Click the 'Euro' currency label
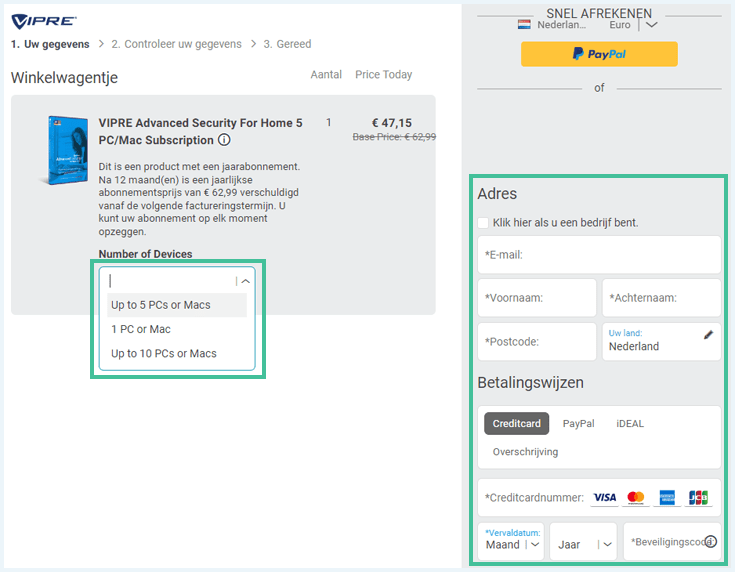This screenshot has width=735, height=572. click(x=620, y=25)
